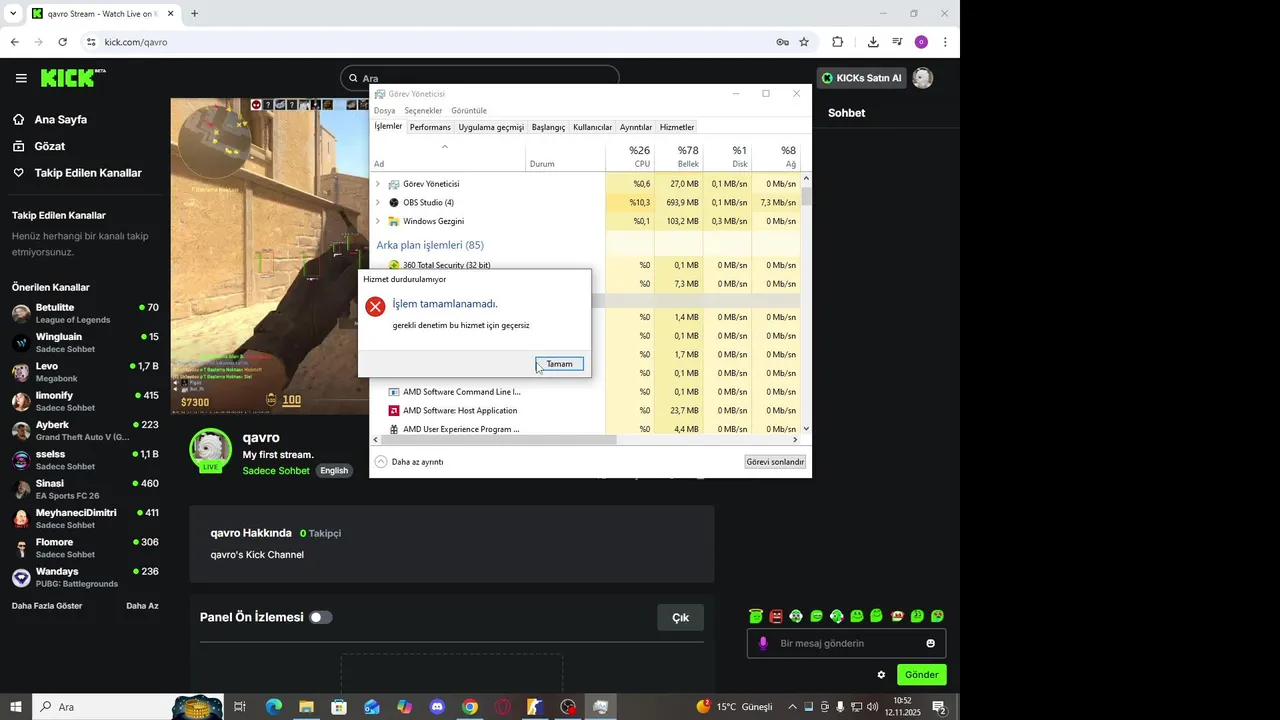Open the Betulitte recommended channel
This screenshot has height=720, width=1280.
85,313
